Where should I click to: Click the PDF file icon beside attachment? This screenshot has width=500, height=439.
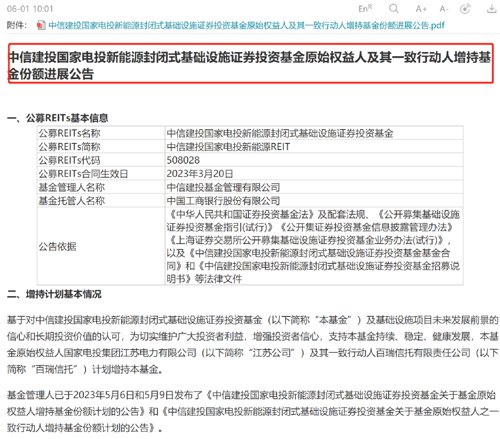(x=41, y=25)
